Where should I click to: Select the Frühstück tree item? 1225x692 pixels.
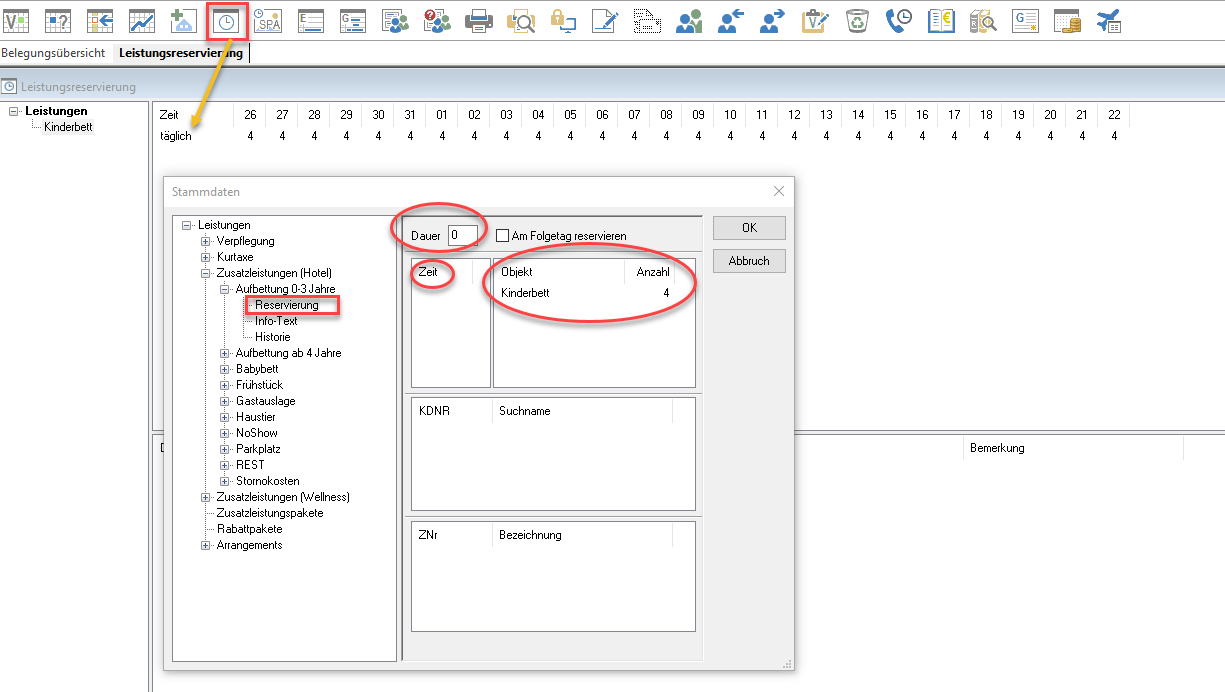[259, 385]
